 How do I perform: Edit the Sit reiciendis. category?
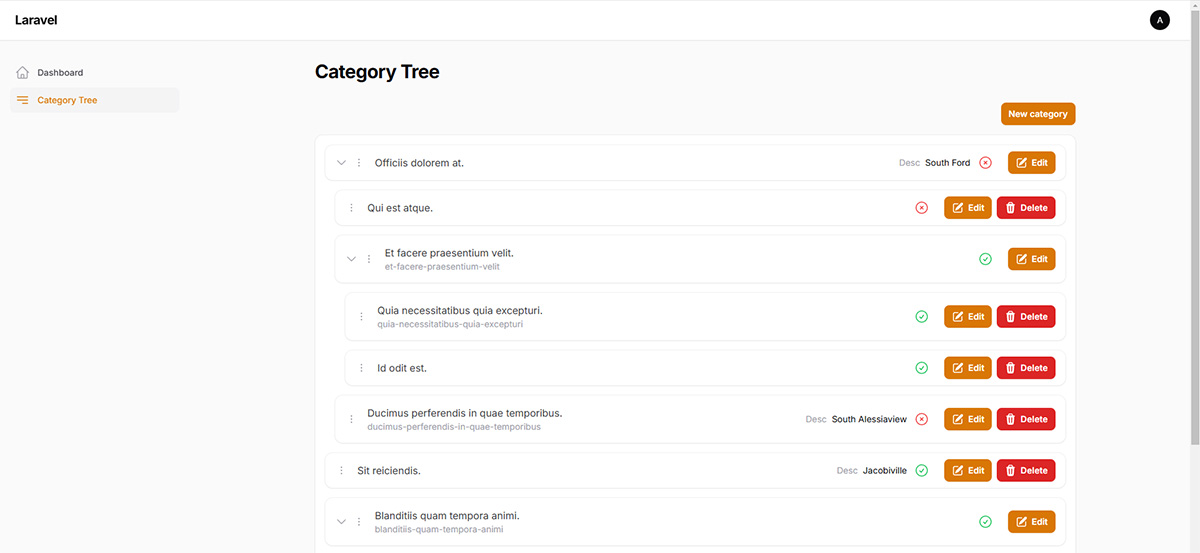(968, 470)
